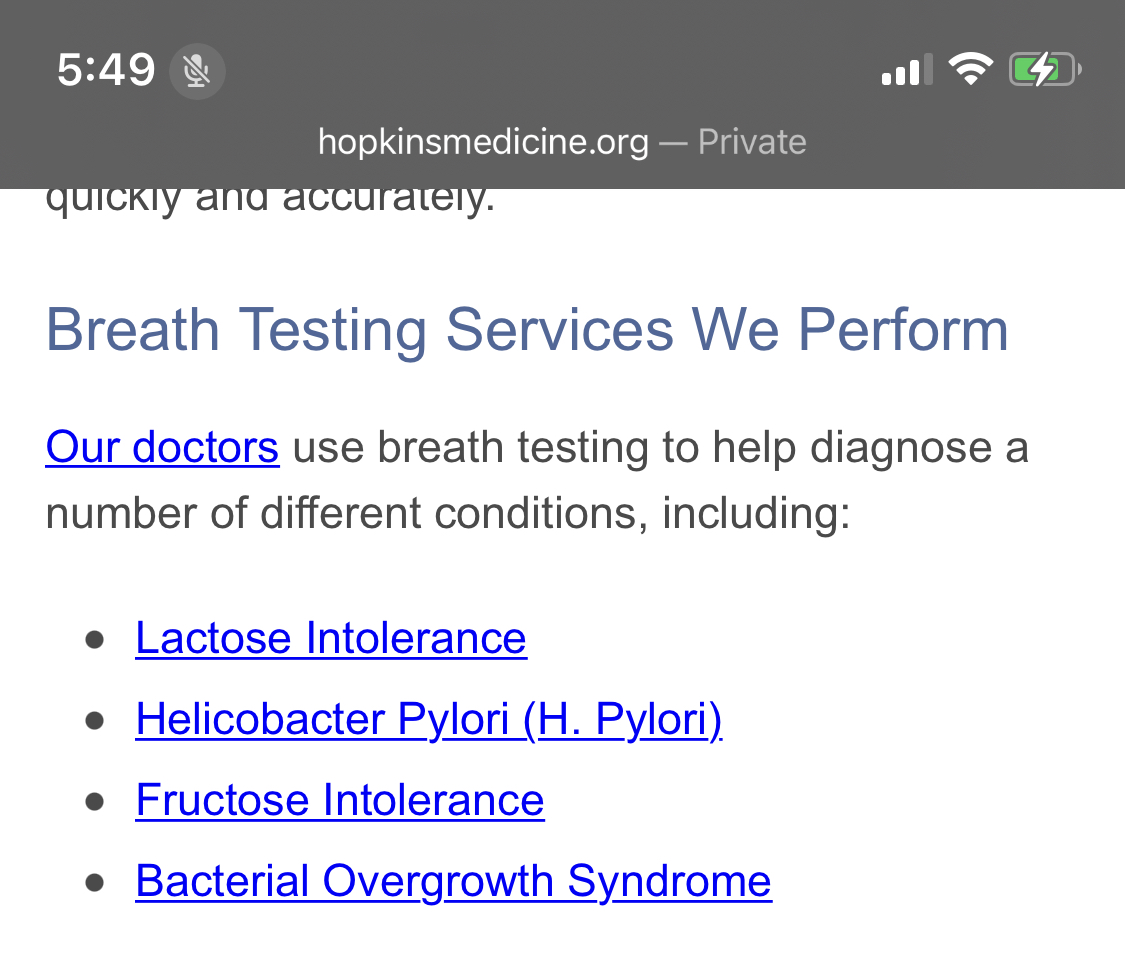Open Bacterial Overgrowth Syndrome link
Image resolution: width=1125 pixels, height=956 pixels.
click(x=453, y=881)
